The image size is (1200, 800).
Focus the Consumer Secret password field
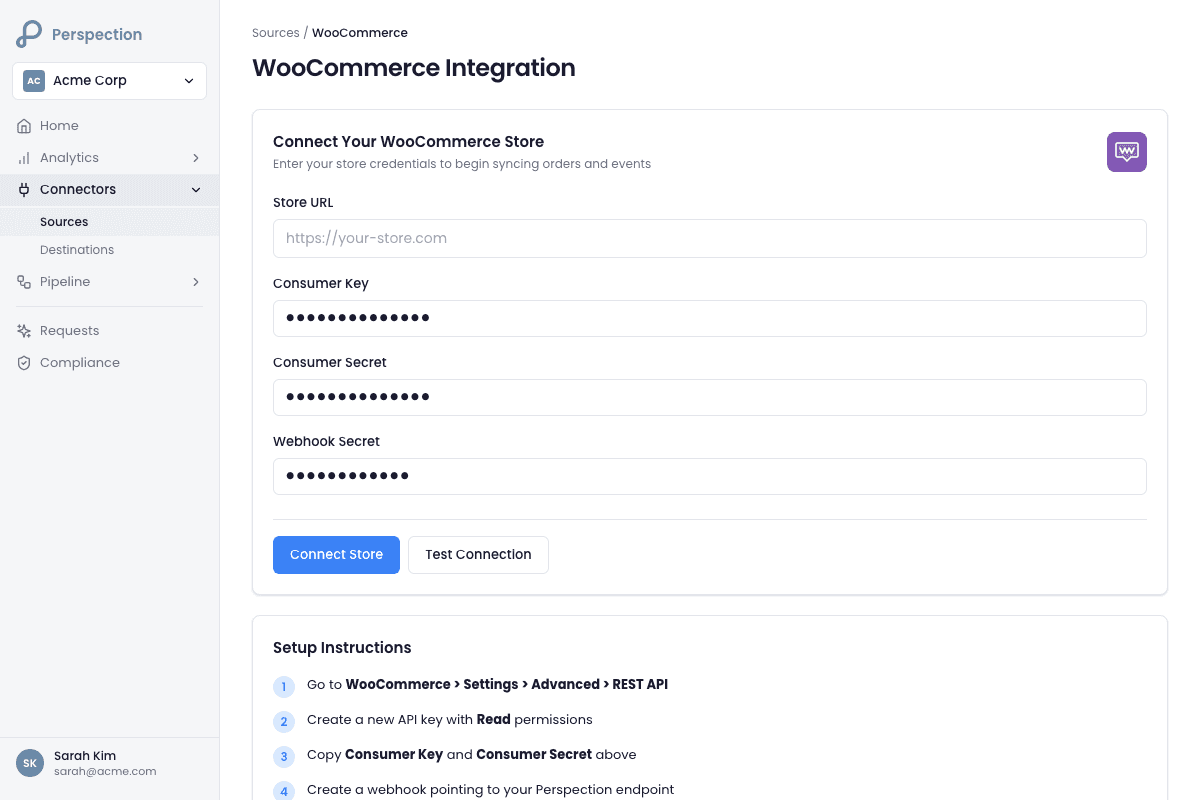pos(710,397)
